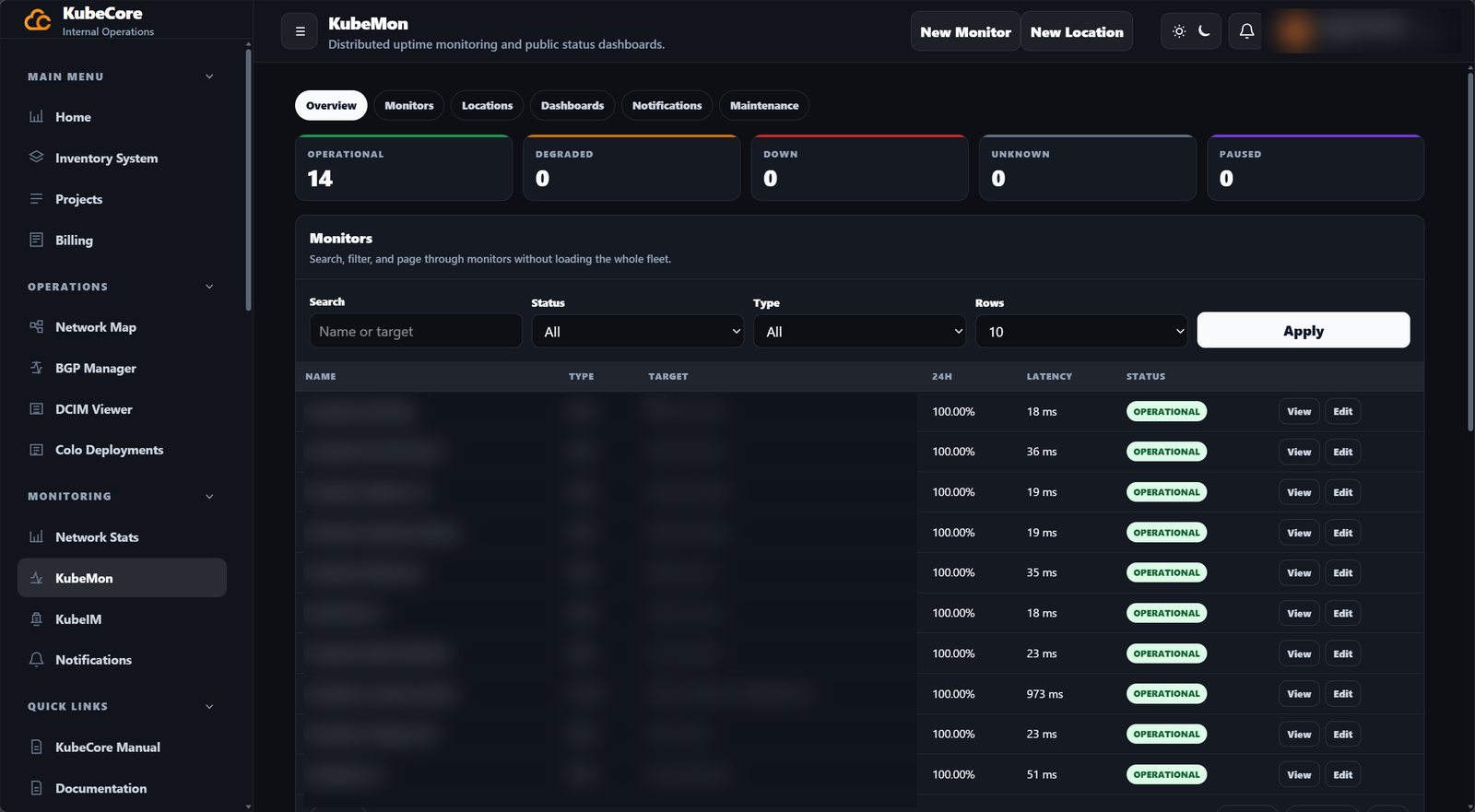Click the BGP Manager icon
The height and width of the screenshot is (812, 1475).
pyautogui.click(x=37, y=368)
